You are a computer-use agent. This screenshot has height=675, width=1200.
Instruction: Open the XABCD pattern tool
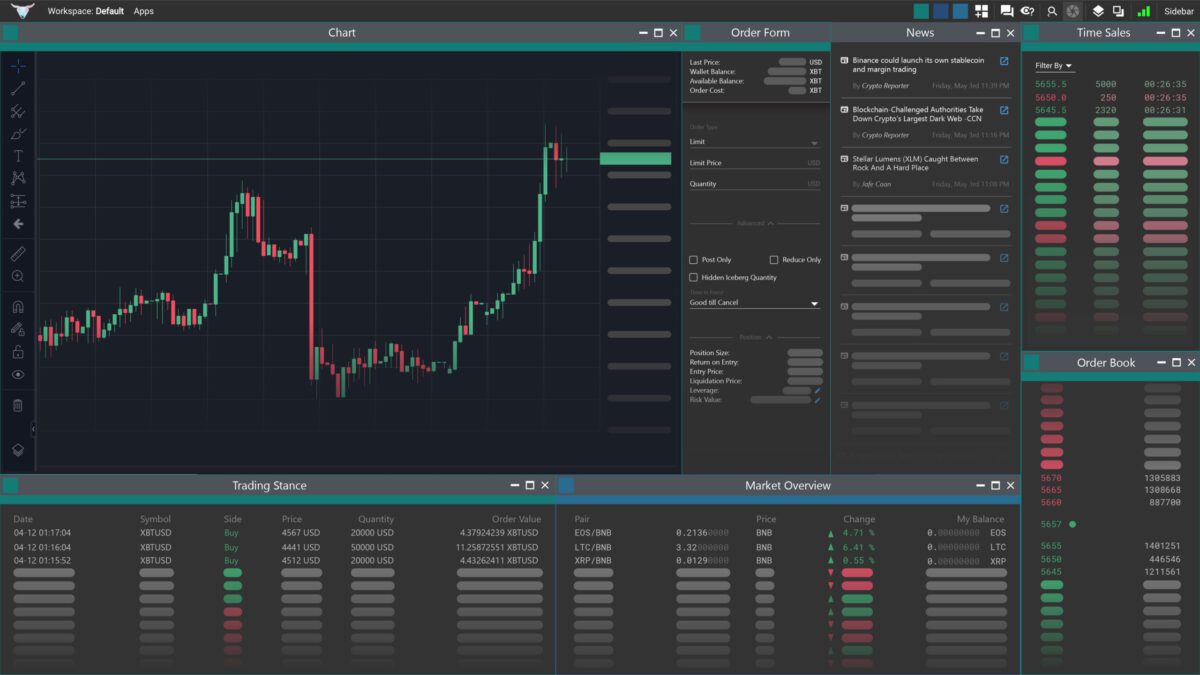tap(18, 178)
